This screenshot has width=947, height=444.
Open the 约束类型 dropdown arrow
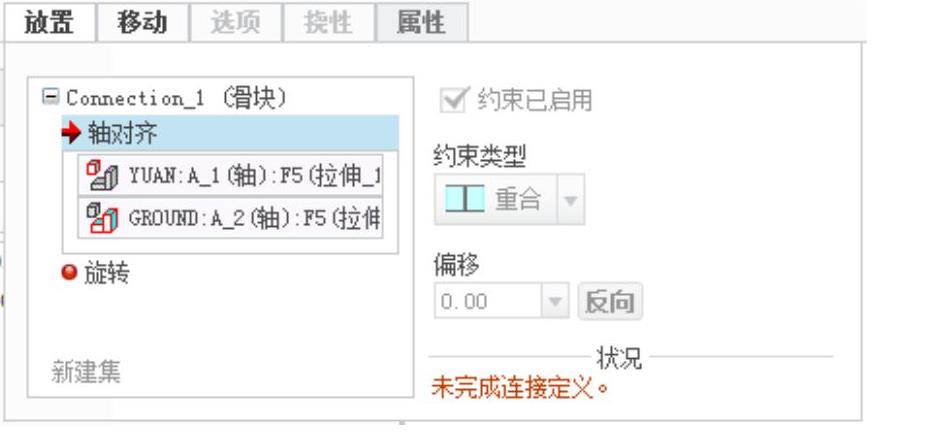click(x=571, y=199)
